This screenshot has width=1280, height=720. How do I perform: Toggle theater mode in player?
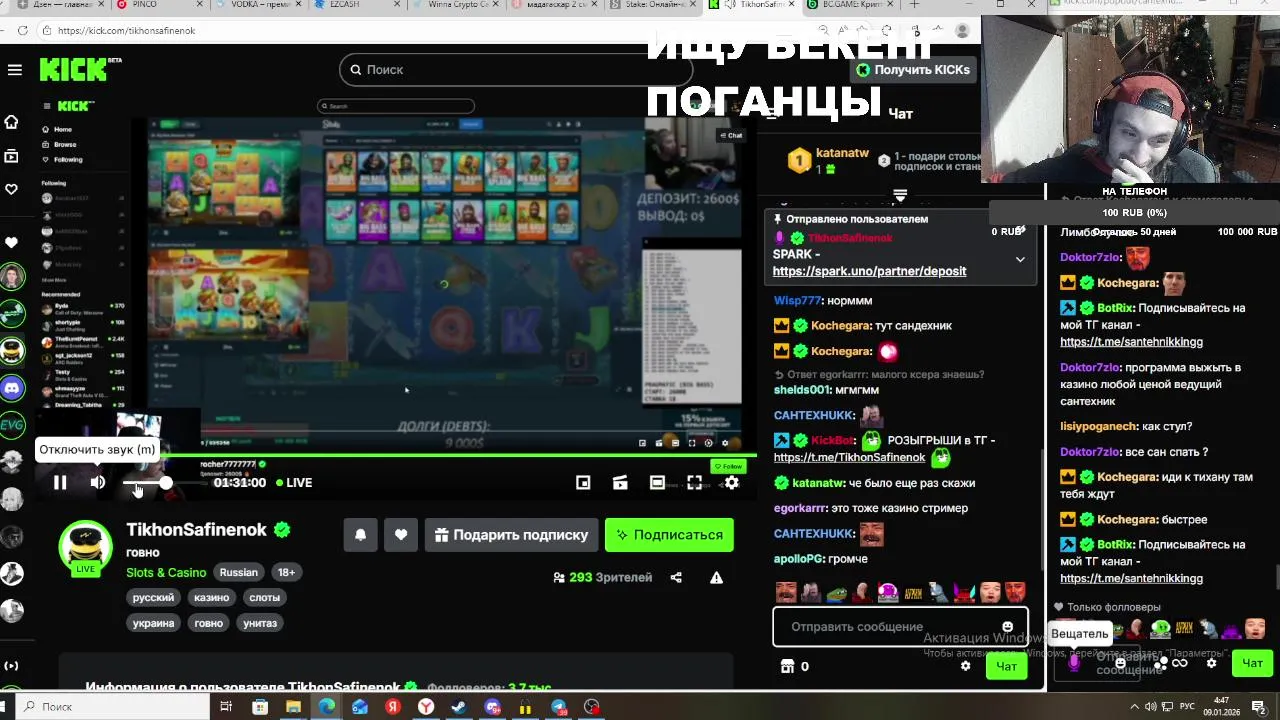click(657, 482)
